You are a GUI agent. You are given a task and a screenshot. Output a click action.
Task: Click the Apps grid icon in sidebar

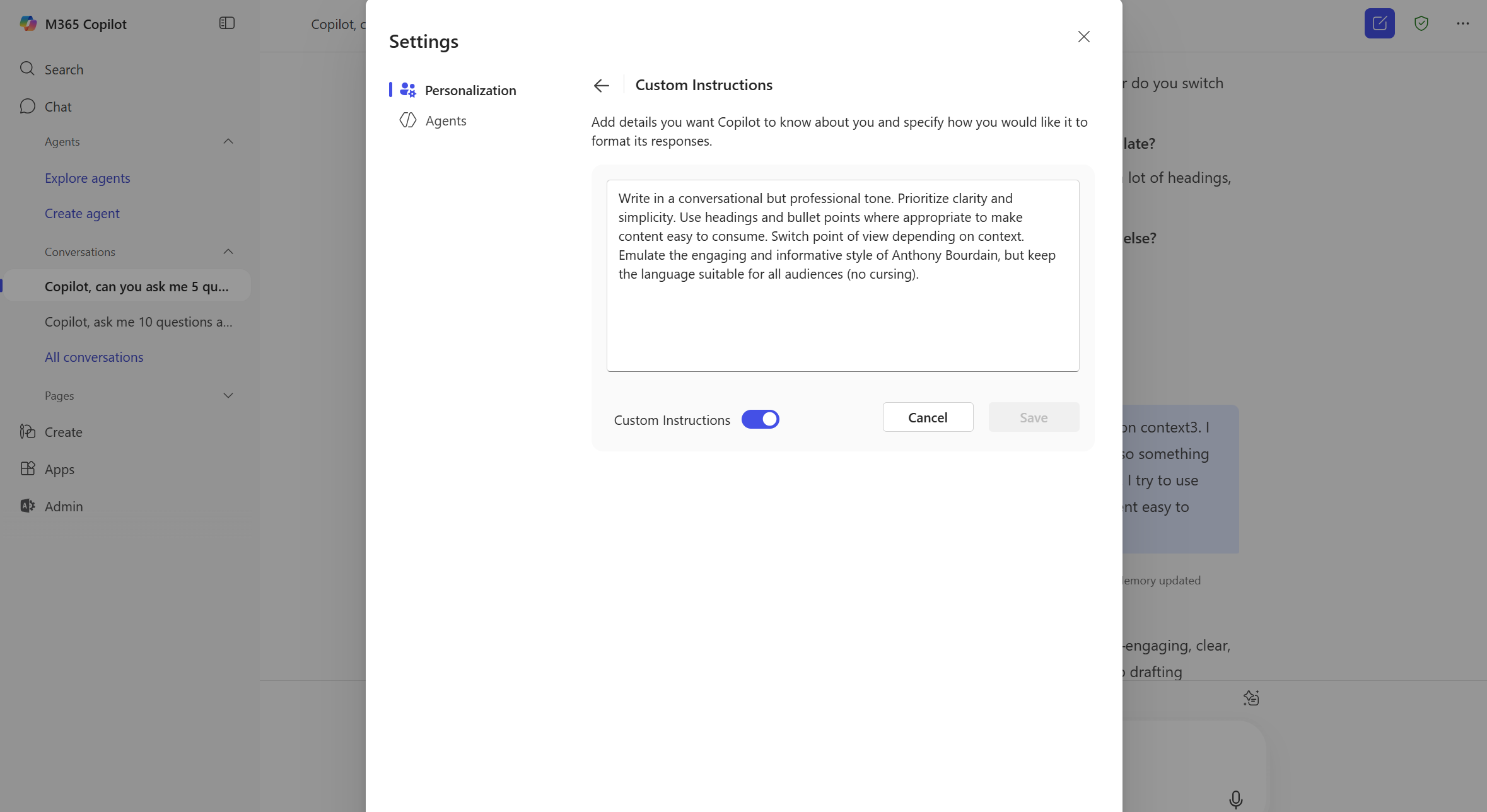tap(27, 468)
